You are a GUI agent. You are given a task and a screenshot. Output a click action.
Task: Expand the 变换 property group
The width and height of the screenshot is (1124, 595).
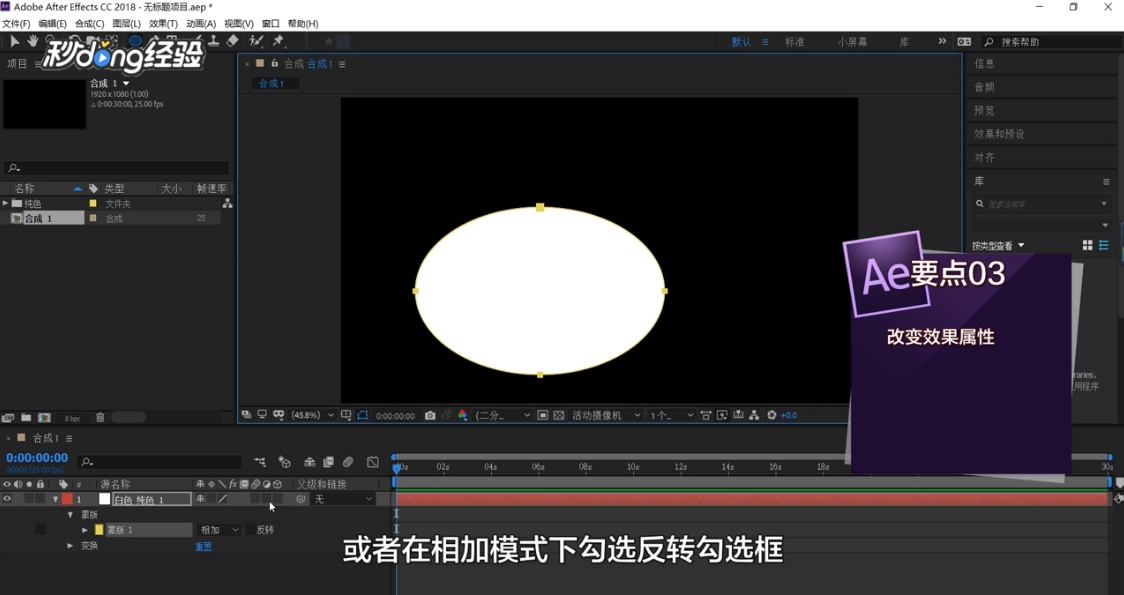pyautogui.click(x=70, y=546)
